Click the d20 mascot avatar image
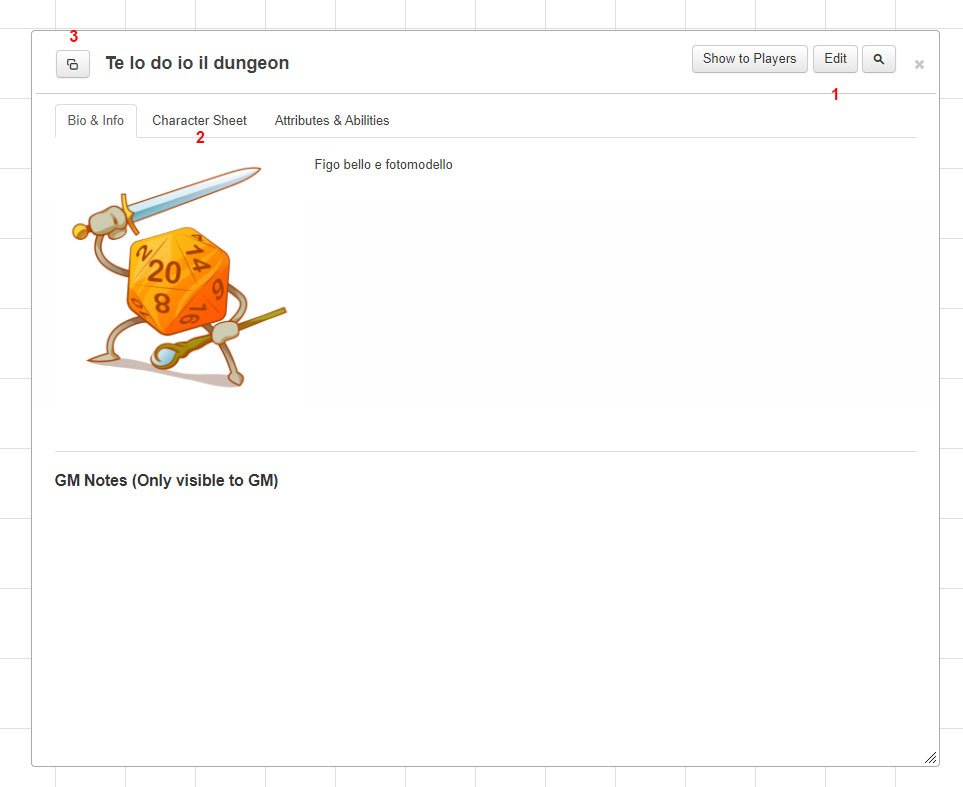Screen dimensions: 963x787 179,277
